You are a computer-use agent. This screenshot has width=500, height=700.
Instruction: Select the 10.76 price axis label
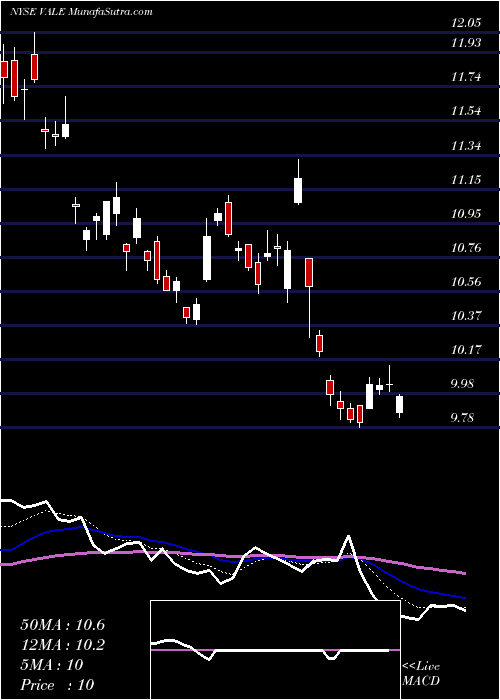(466, 248)
